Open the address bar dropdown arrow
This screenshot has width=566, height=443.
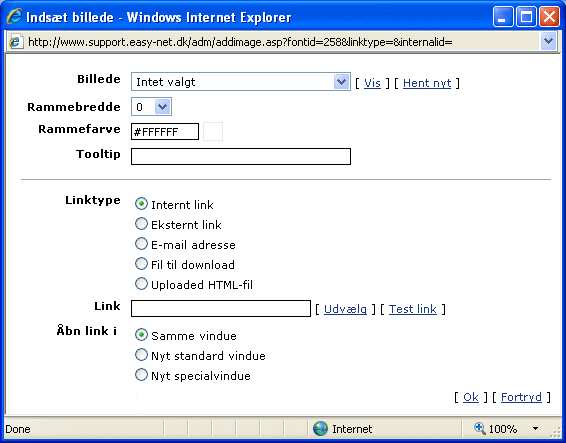(x=548, y=41)
